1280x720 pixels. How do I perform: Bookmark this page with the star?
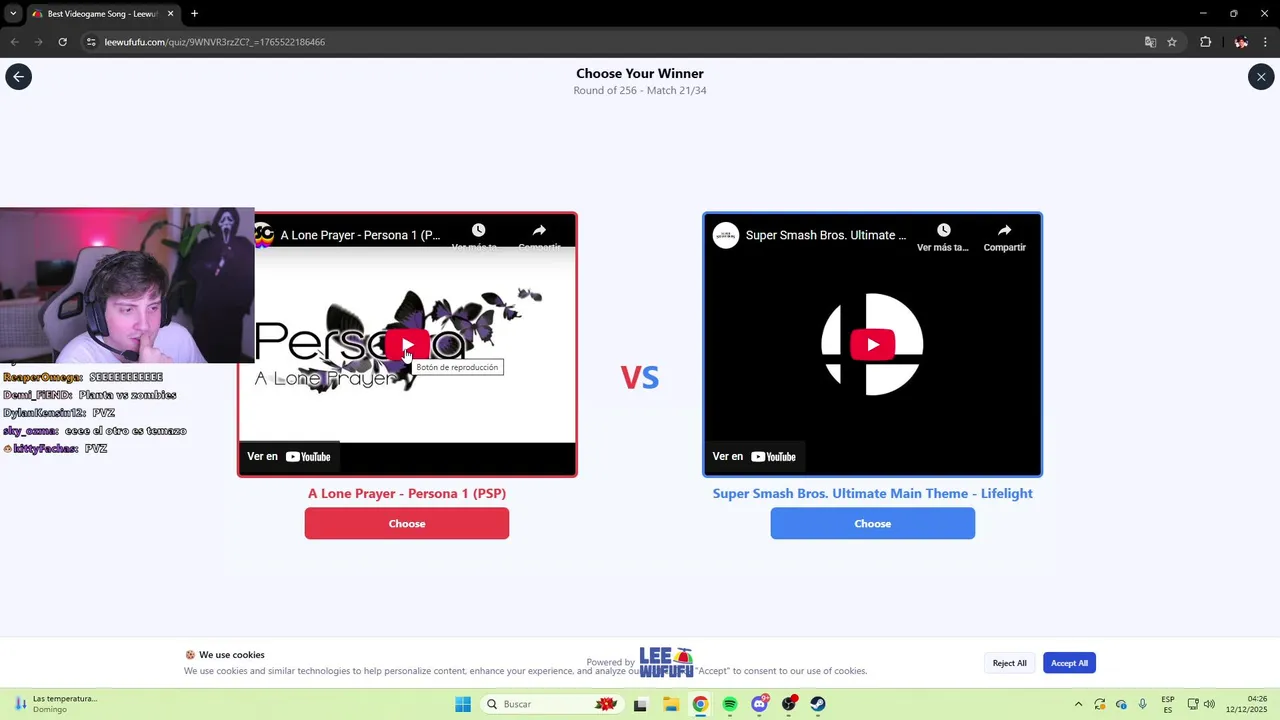click(1172, 42)
